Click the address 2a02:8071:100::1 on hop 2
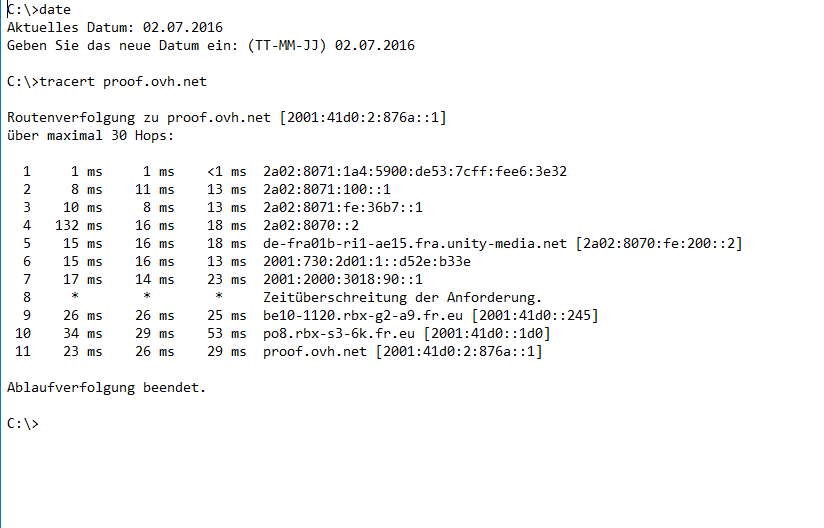The image size is (824, 528). [x=326, y=189]
